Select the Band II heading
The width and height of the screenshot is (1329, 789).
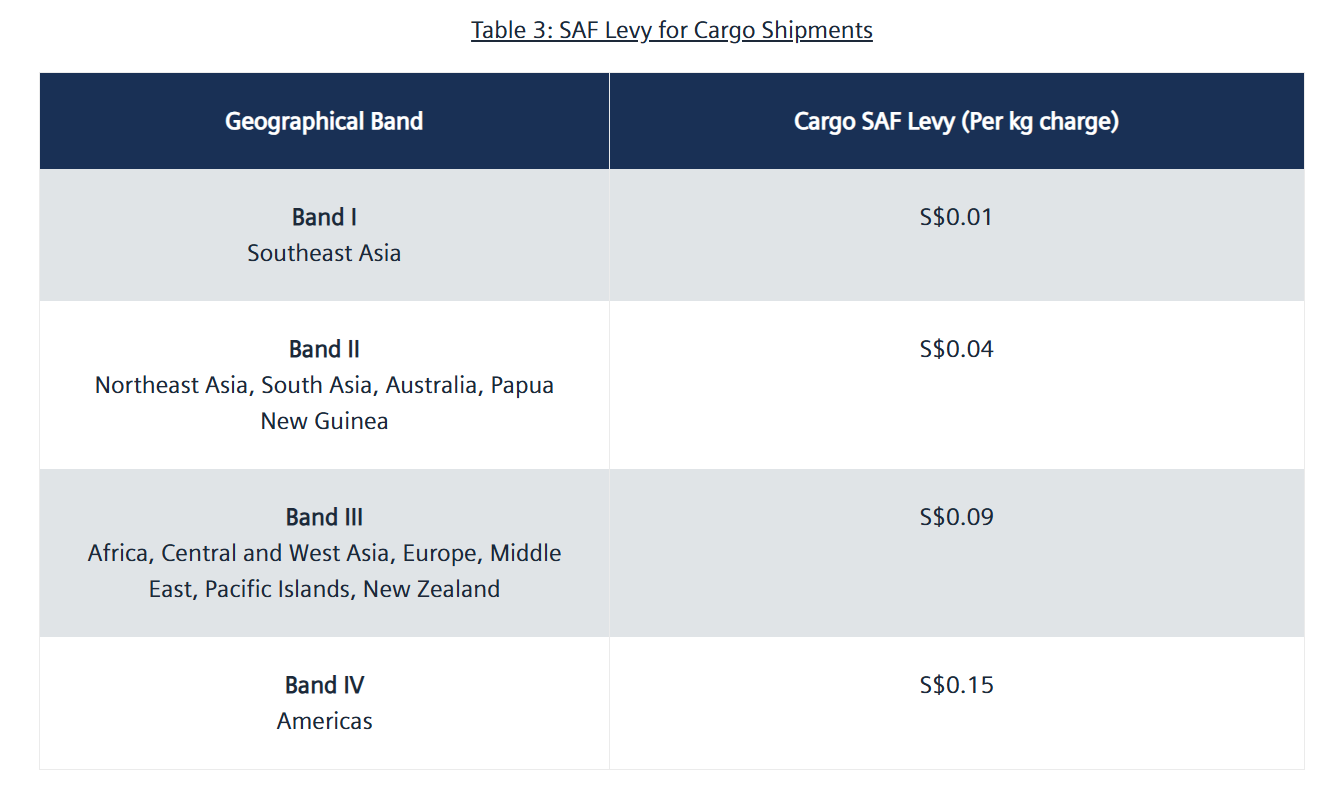pos(324,349)
